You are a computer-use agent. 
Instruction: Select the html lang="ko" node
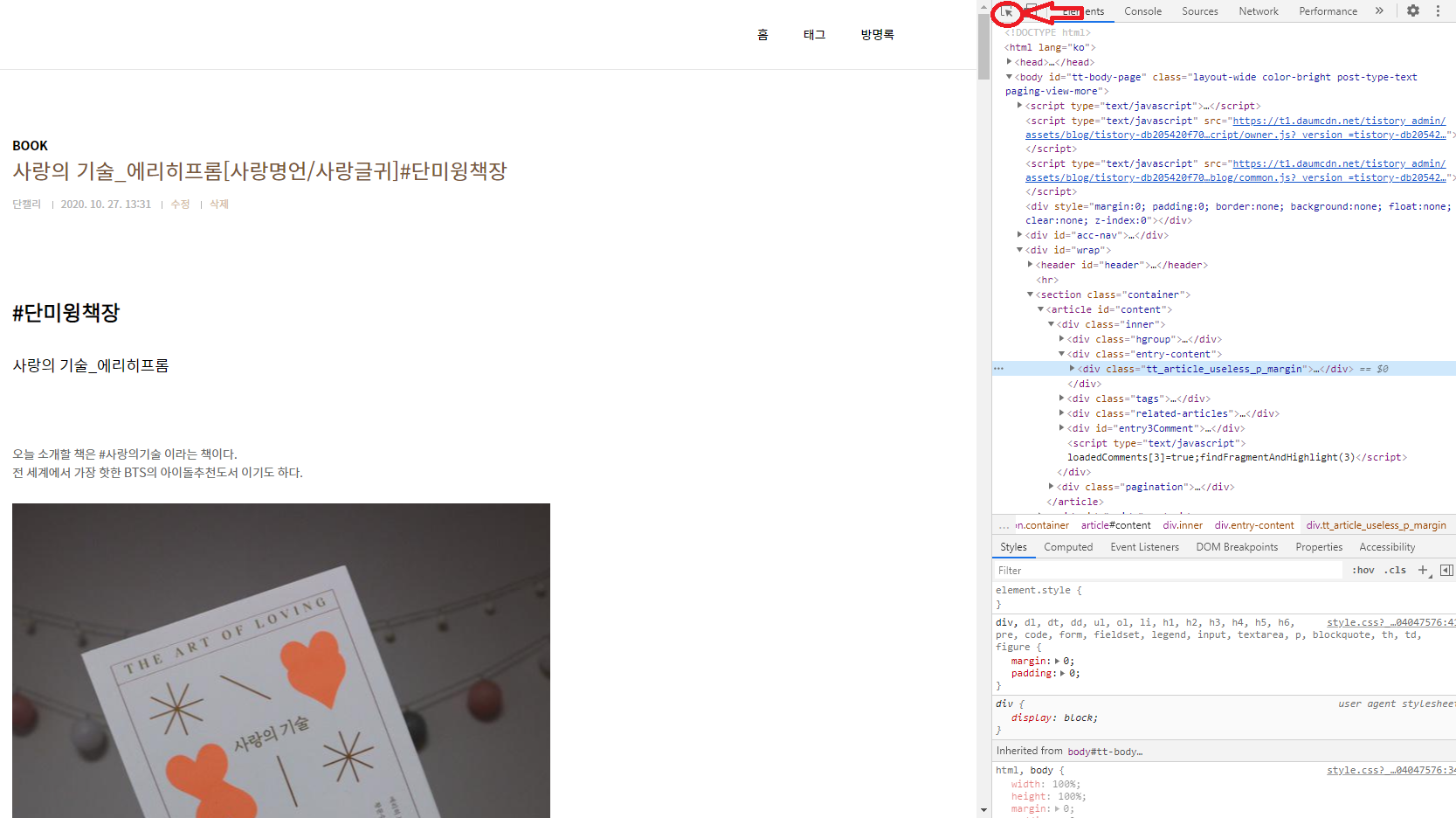tap(1050, 47)
